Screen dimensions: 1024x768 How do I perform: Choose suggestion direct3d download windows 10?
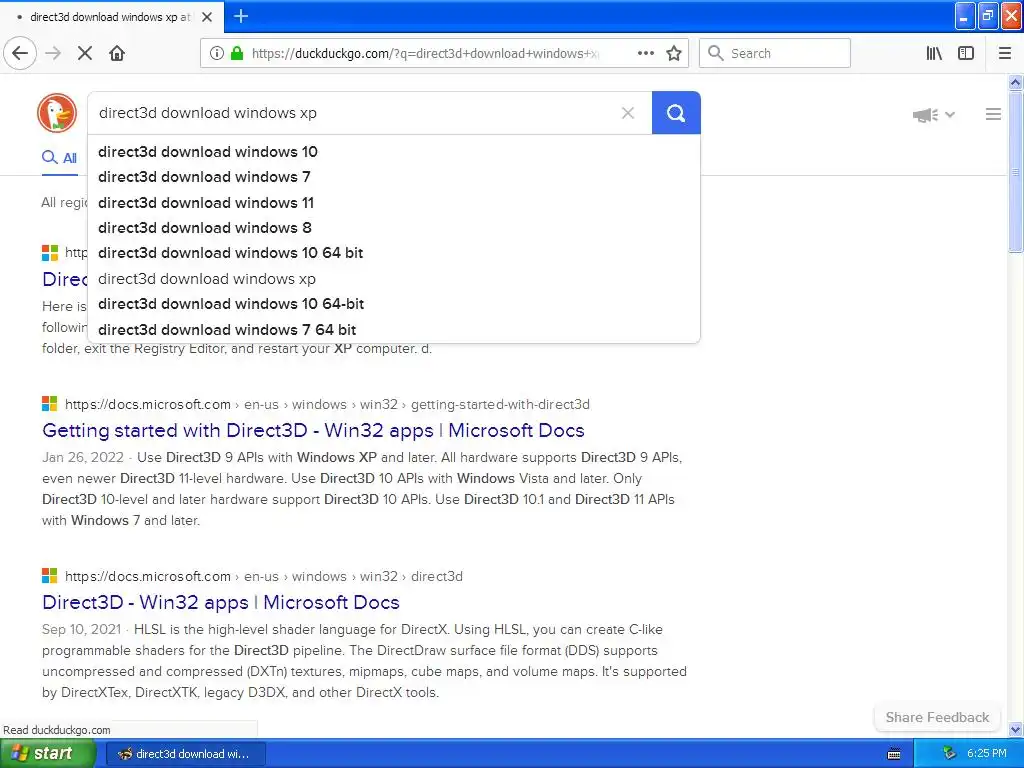[394, 152]
